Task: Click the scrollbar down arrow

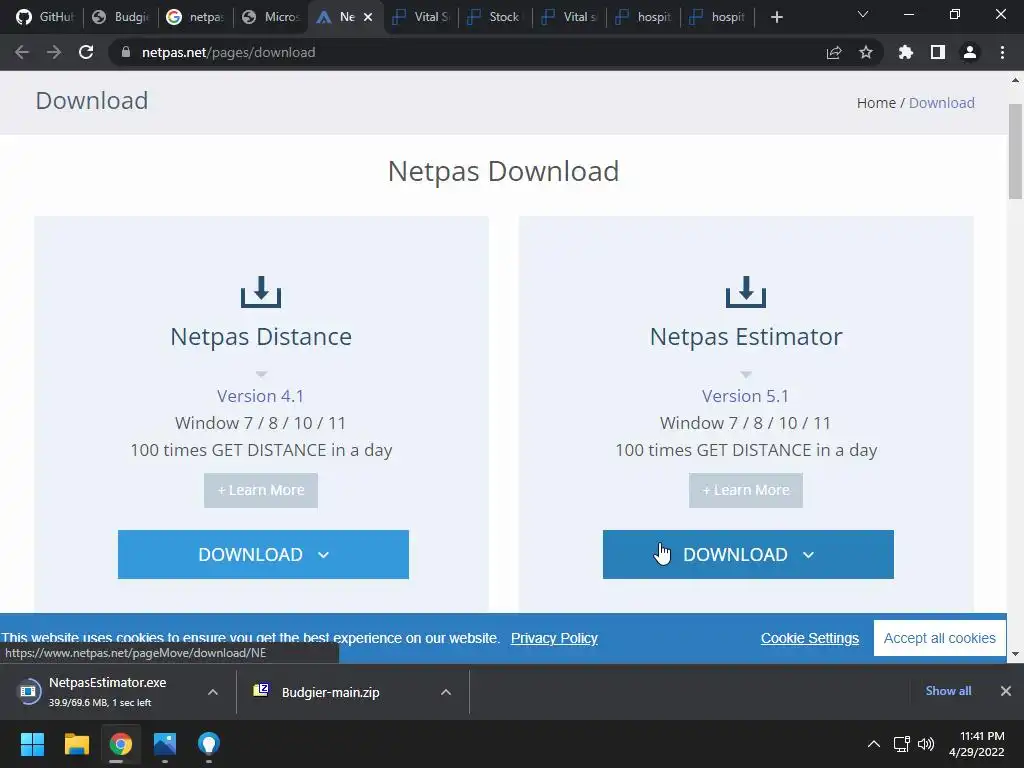Action: click(x=1015, y=654)
